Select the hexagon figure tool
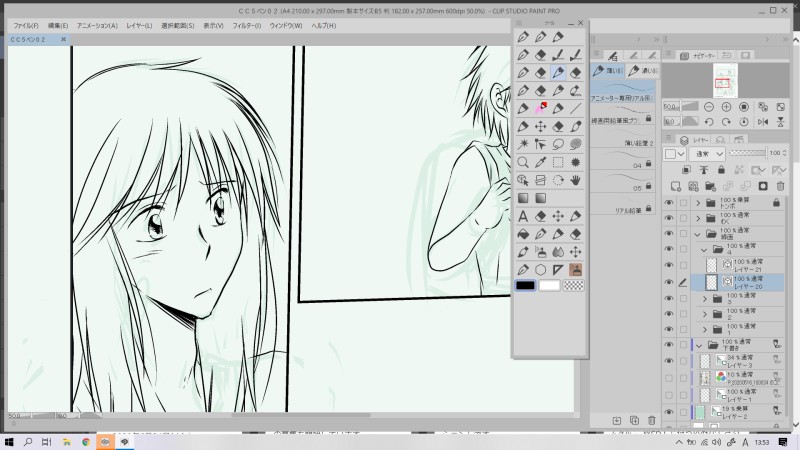The width and height of the screenshot is (800, 450). click(x=540, y=270)
